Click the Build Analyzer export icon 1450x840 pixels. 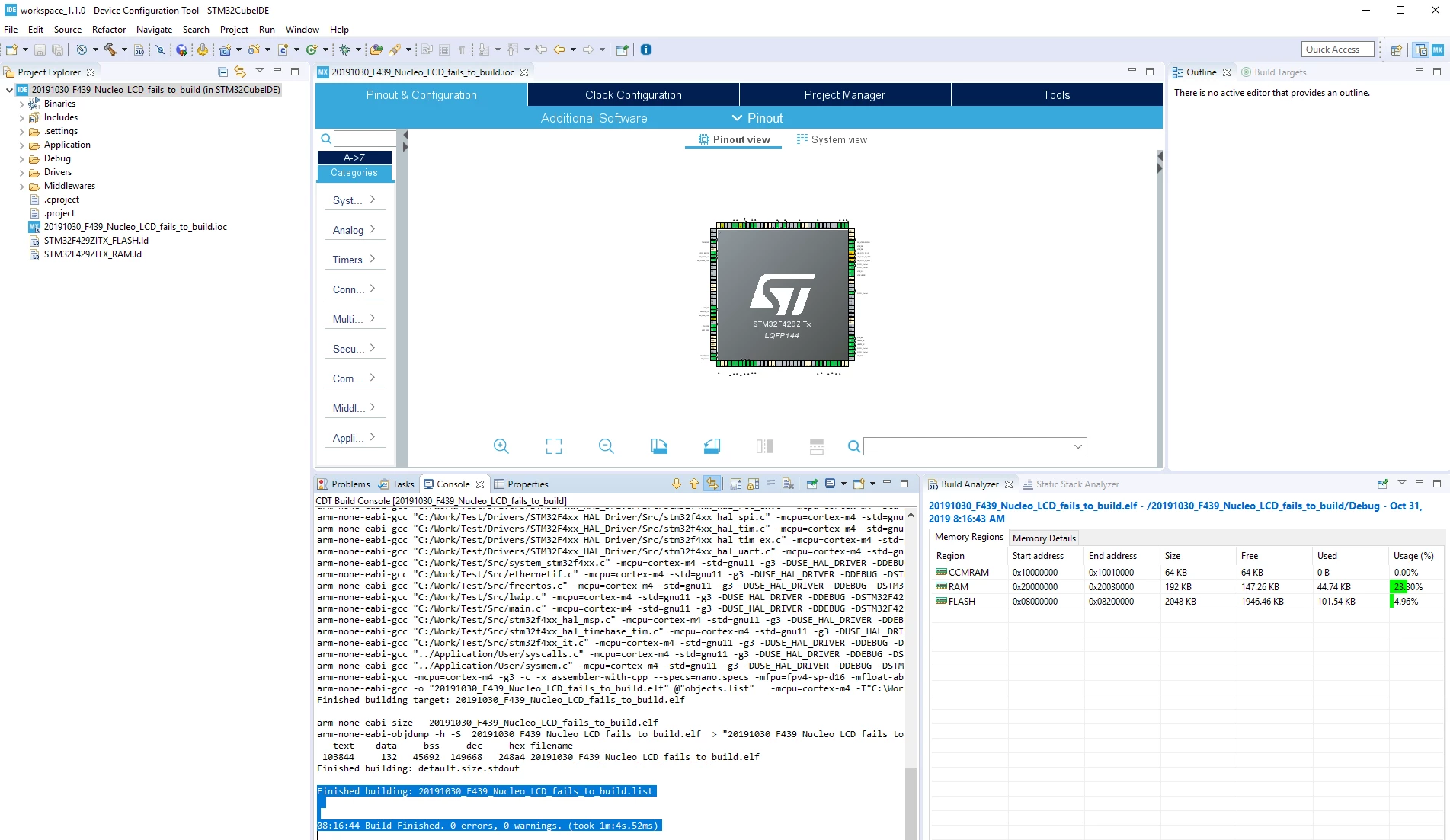tap(1383, 484)
